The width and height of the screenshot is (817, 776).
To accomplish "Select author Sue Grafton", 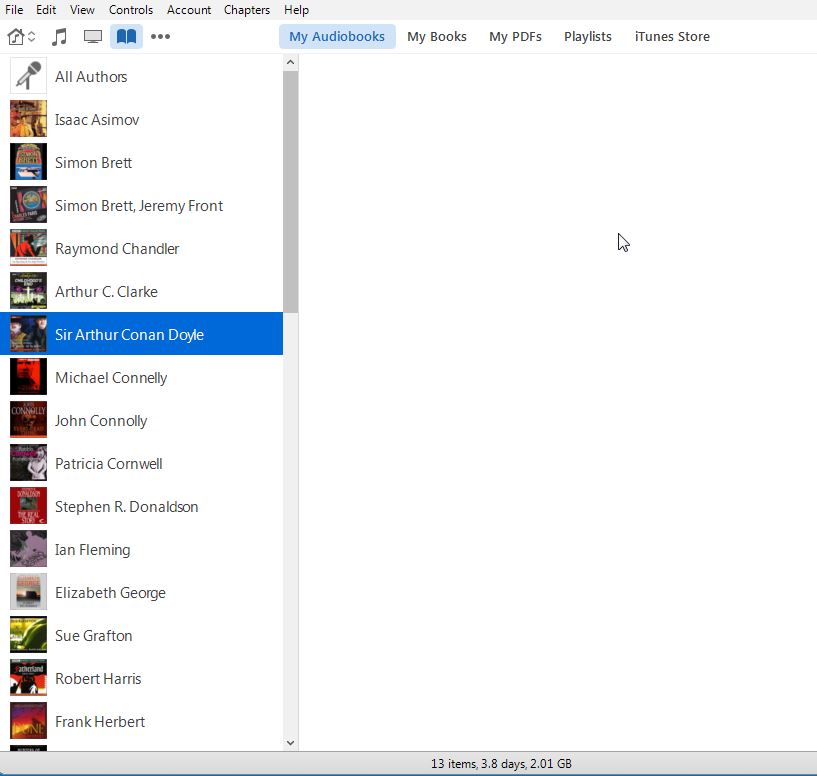I will 141,635.
